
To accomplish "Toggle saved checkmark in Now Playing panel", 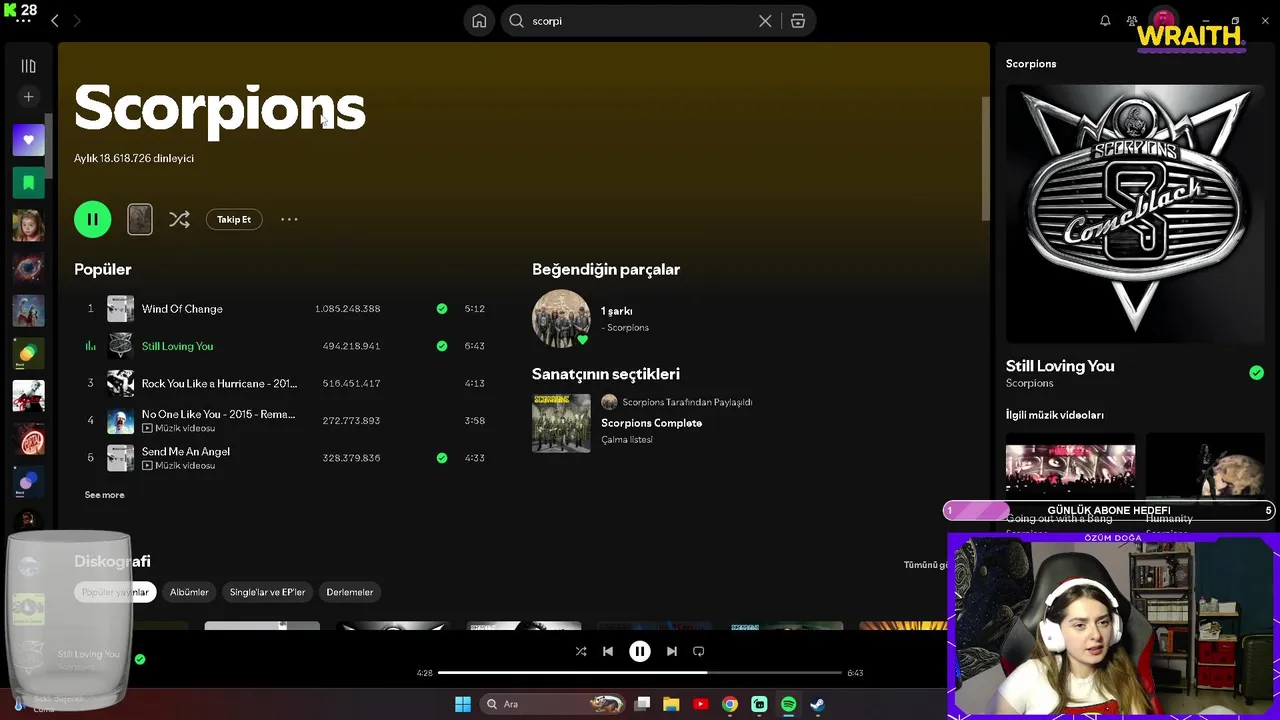I will pos(1256,373).
